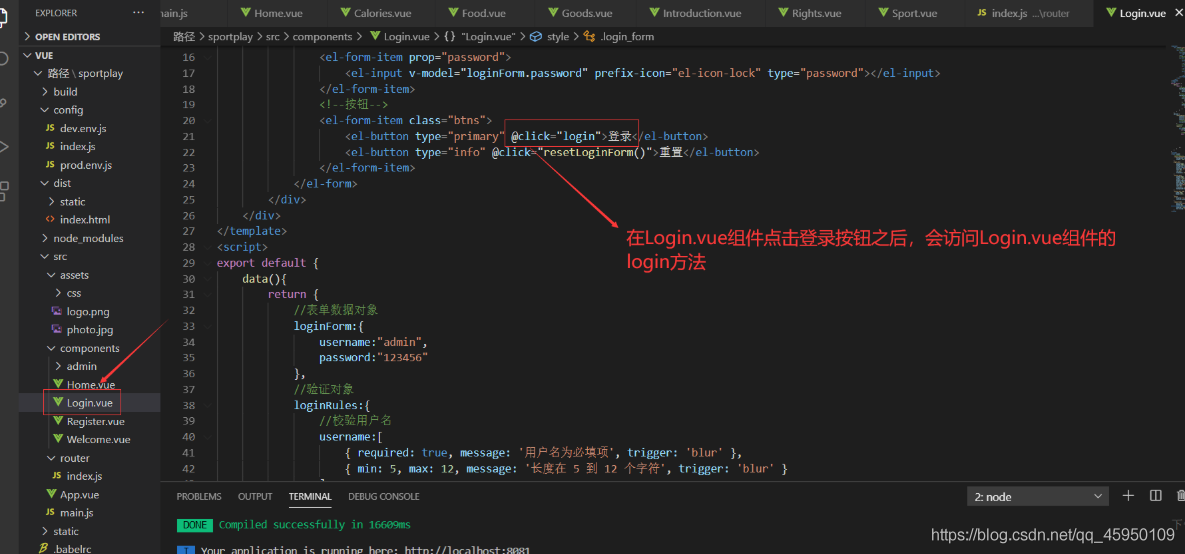Open Explorer more actions ellipsis menu
The image size is (1185, 554).
138,13
